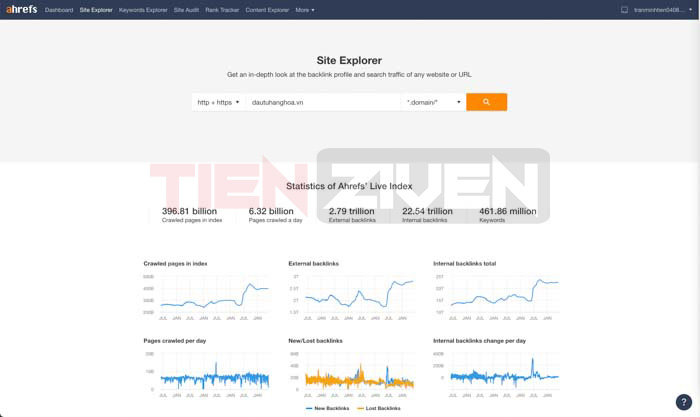Toggle the Lost Backlinks legend item
This screenshot has height=417, width=700.
pyautogui.click(x=379, y=408)
